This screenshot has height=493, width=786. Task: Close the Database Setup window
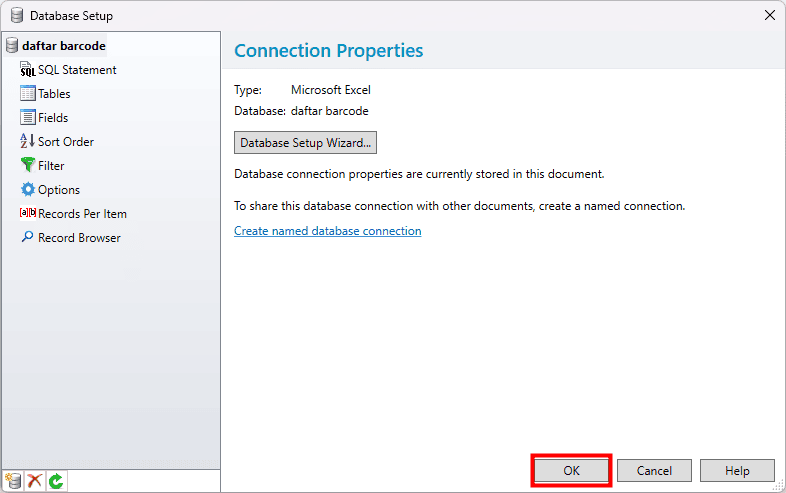coord(770,16)
